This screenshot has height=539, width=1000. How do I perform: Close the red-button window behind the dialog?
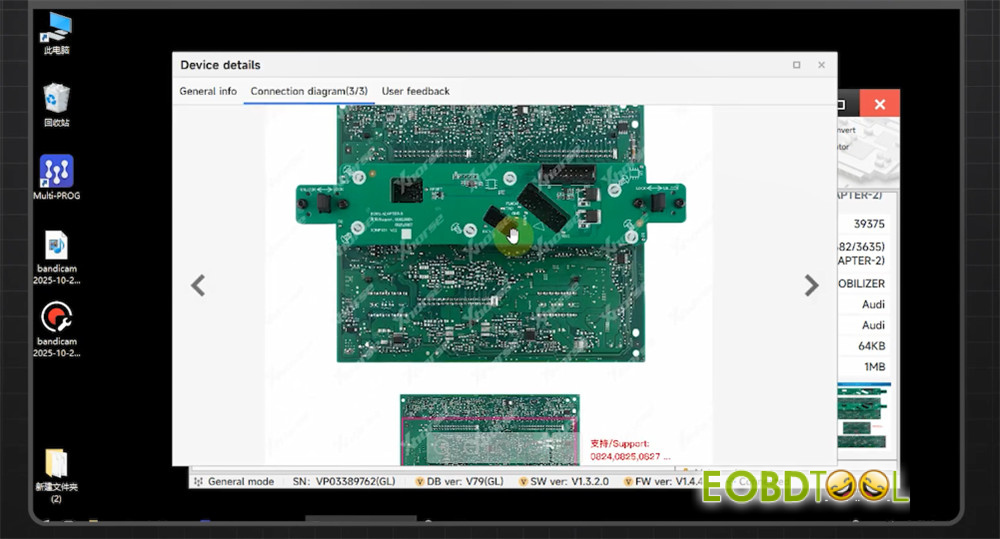(x=879, y=104)
